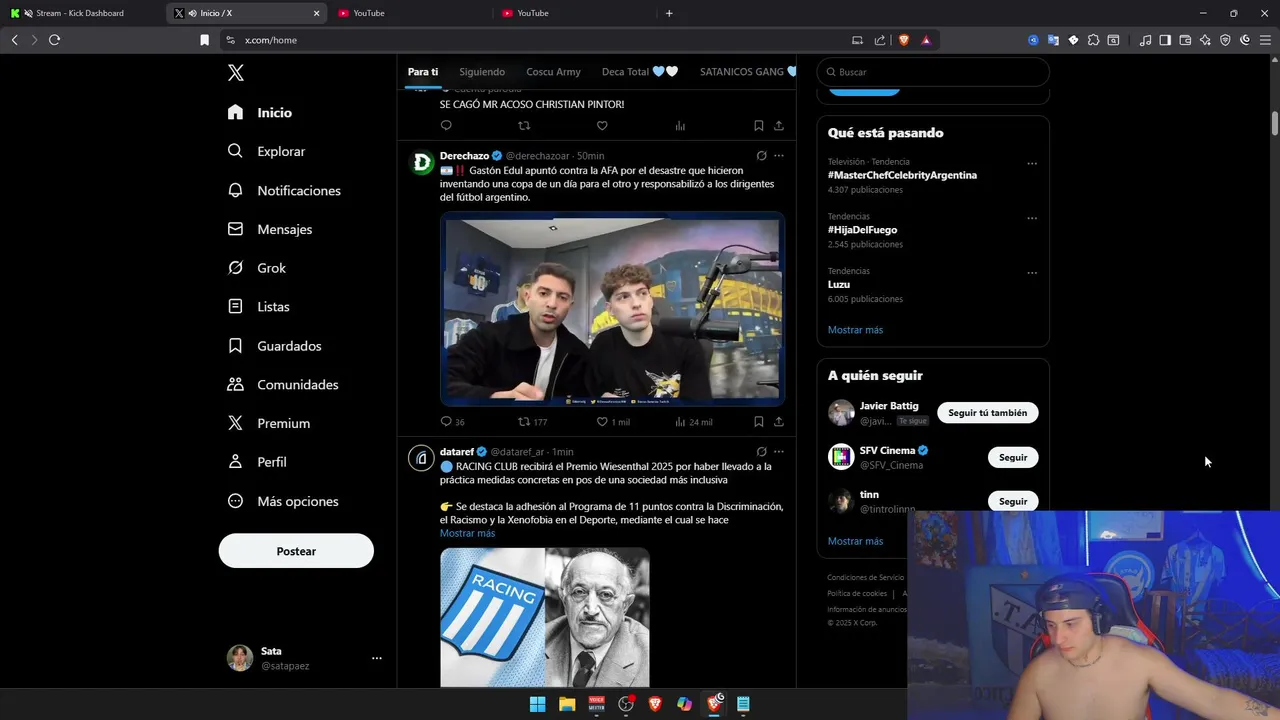1280x720 pixels.
Task: Reload the page in browser toolbar
Action: 54,40
